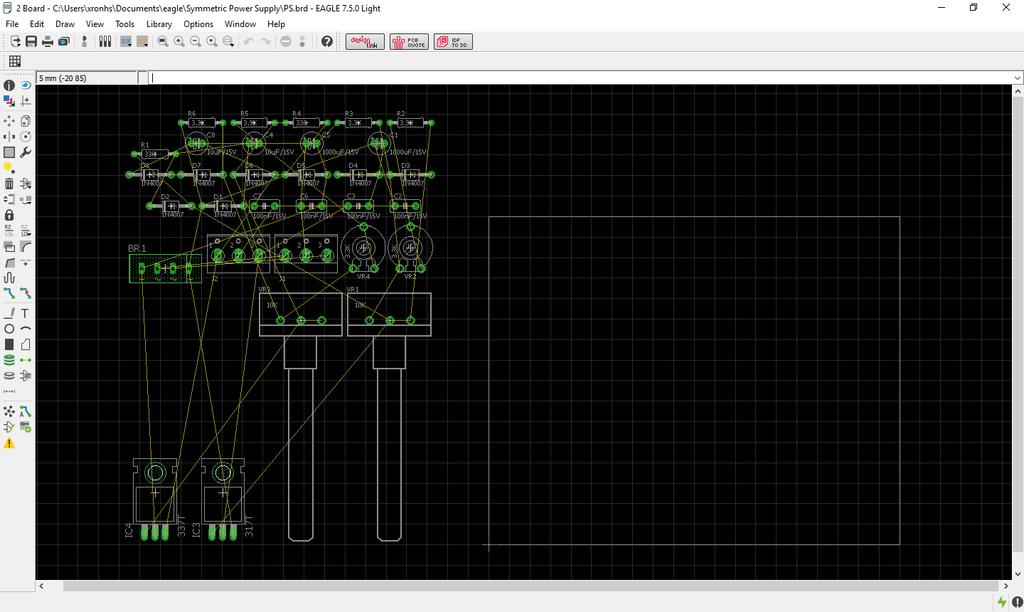The width and height of the screenshot is (1024, 612).
Task: Select the Text tool
Action: 25,314
